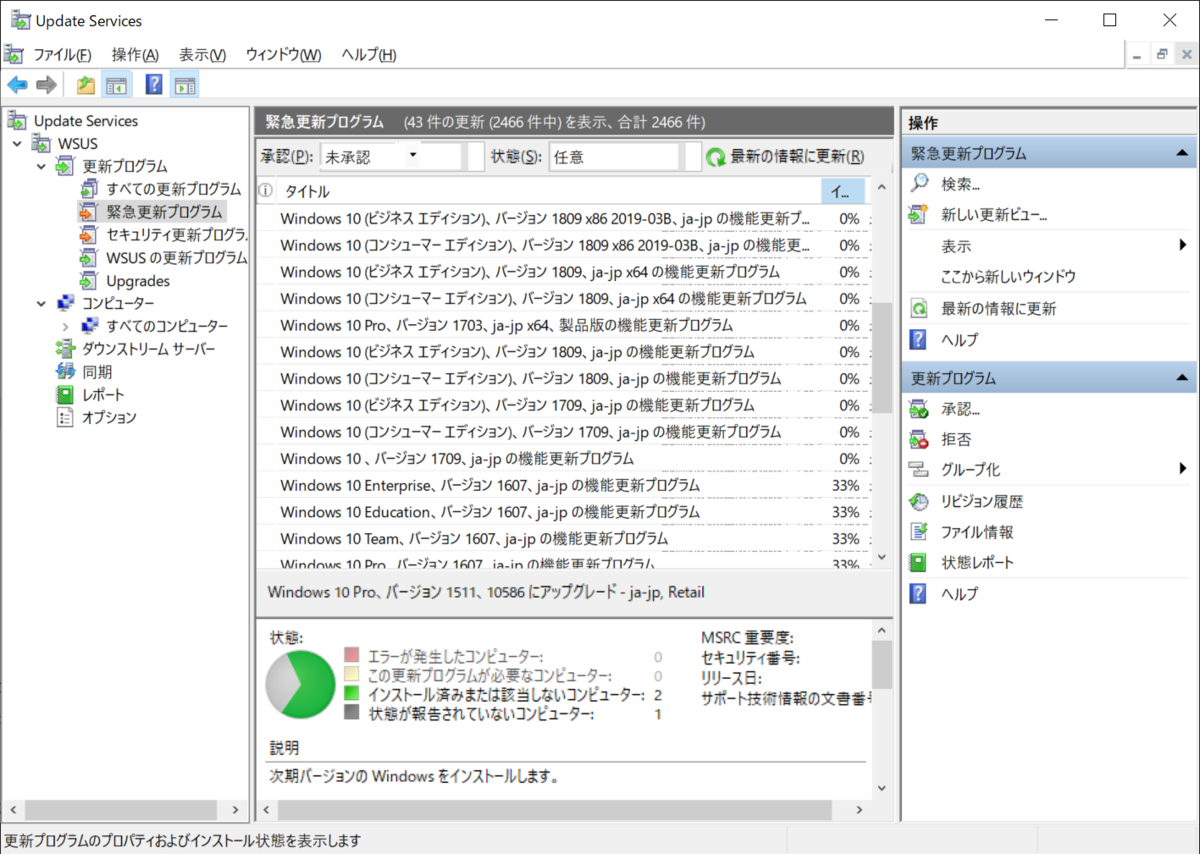Click the Forward arrow toolbar icon

tap(46, 85)
